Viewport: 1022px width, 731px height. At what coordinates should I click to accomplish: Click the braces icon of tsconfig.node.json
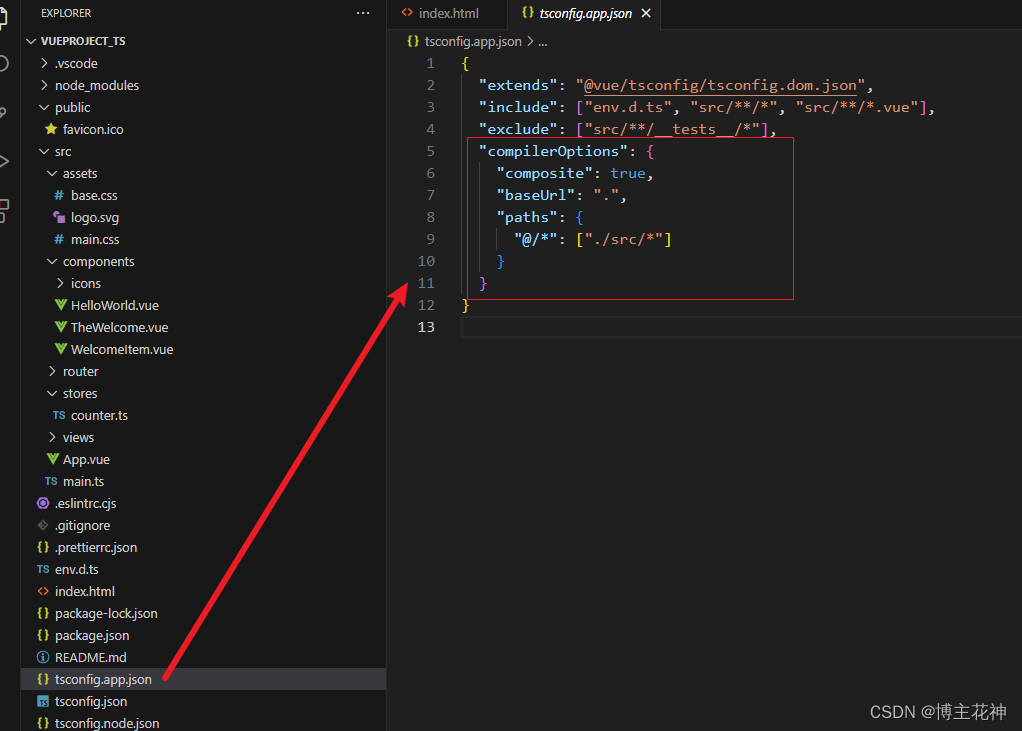(x=43, y=723)
